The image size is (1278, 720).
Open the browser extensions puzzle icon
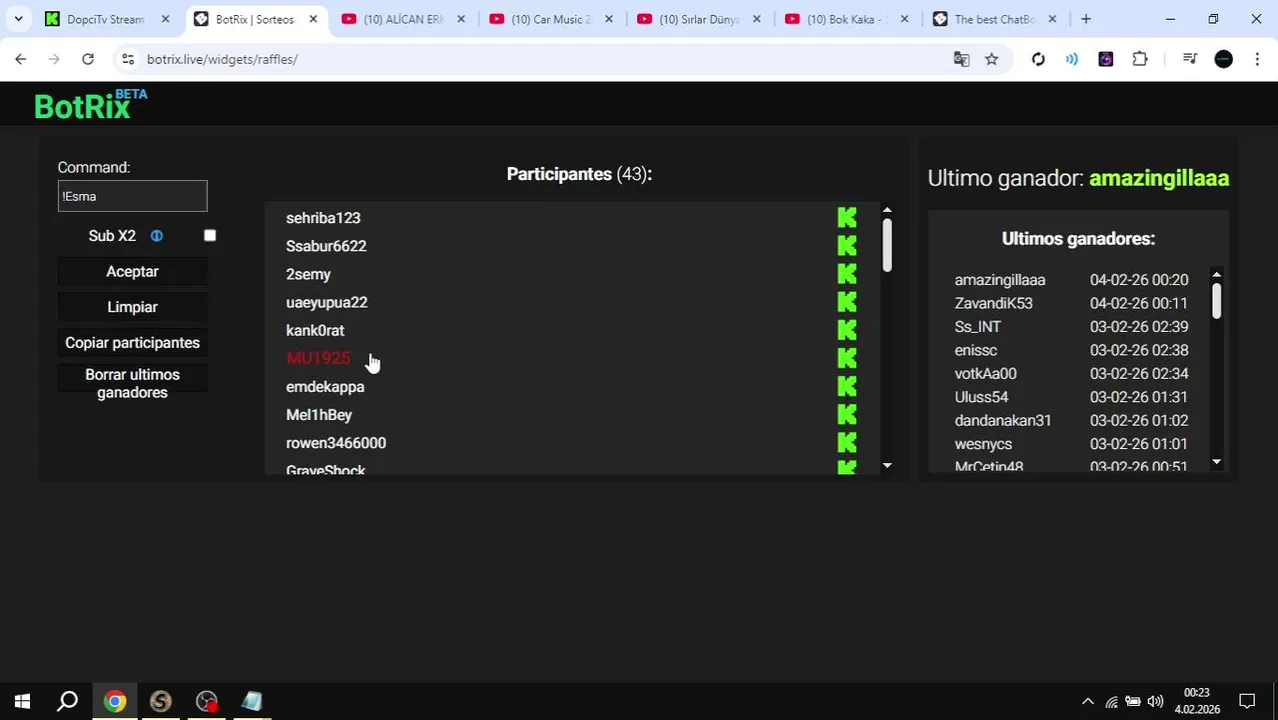(x=1140, y=59)
